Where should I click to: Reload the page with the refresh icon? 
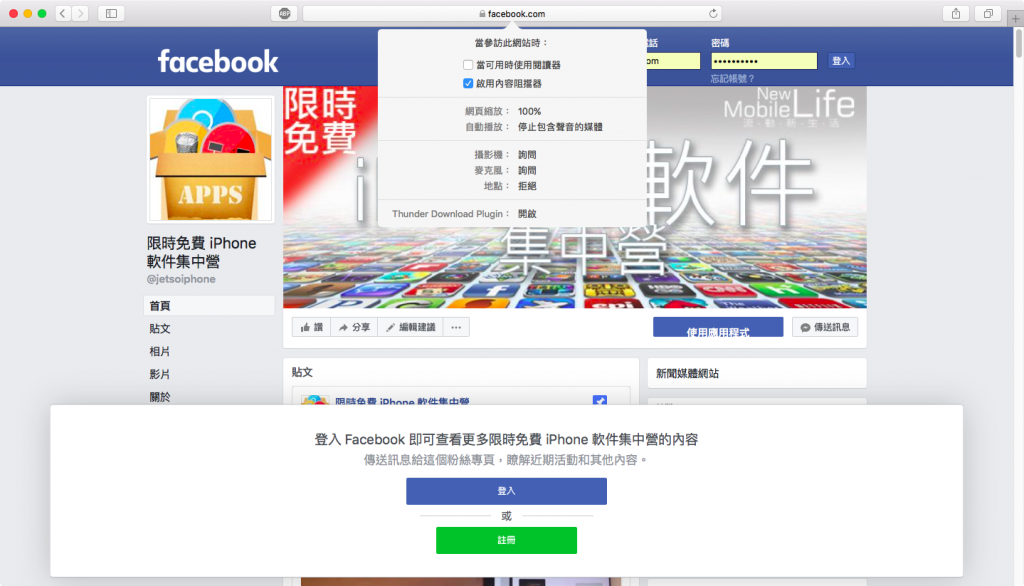click(713, 13)
